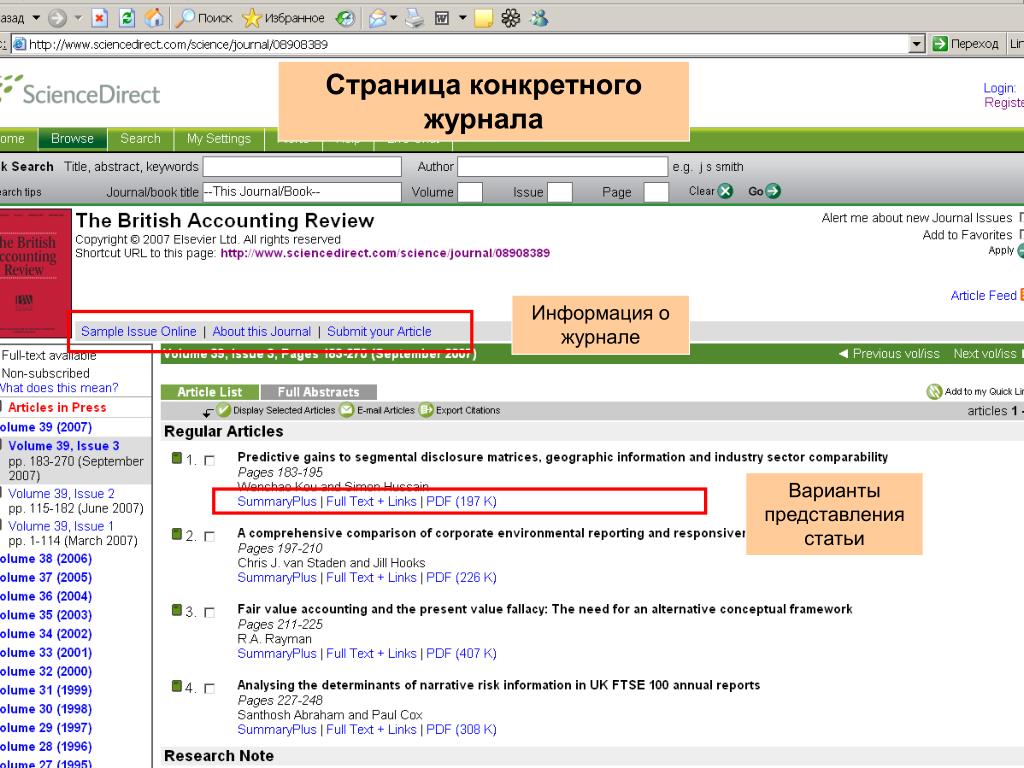Switch to the Article List tab
Viewport: 1024px width, 768px height.
(210, 392)
